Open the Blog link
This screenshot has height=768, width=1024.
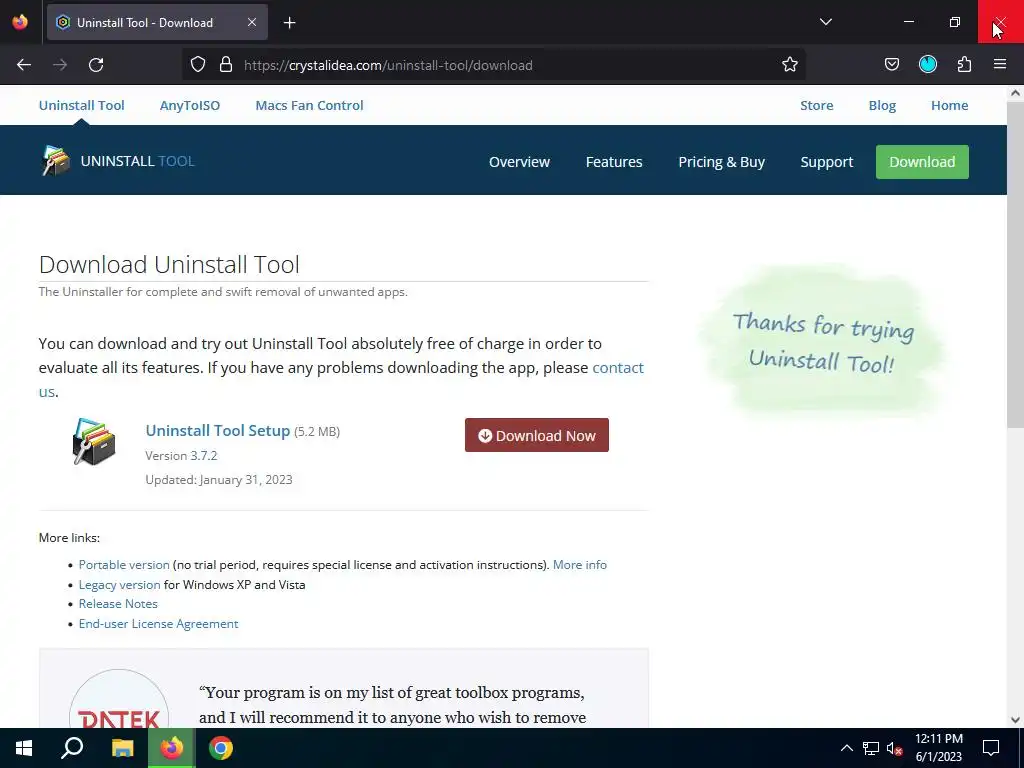[882, 105]
